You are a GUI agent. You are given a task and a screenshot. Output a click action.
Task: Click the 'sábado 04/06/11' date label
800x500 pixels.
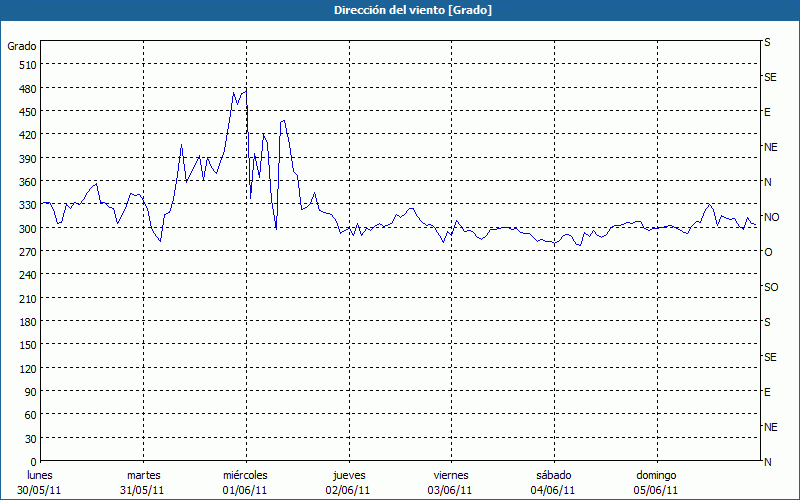(553, 482)
